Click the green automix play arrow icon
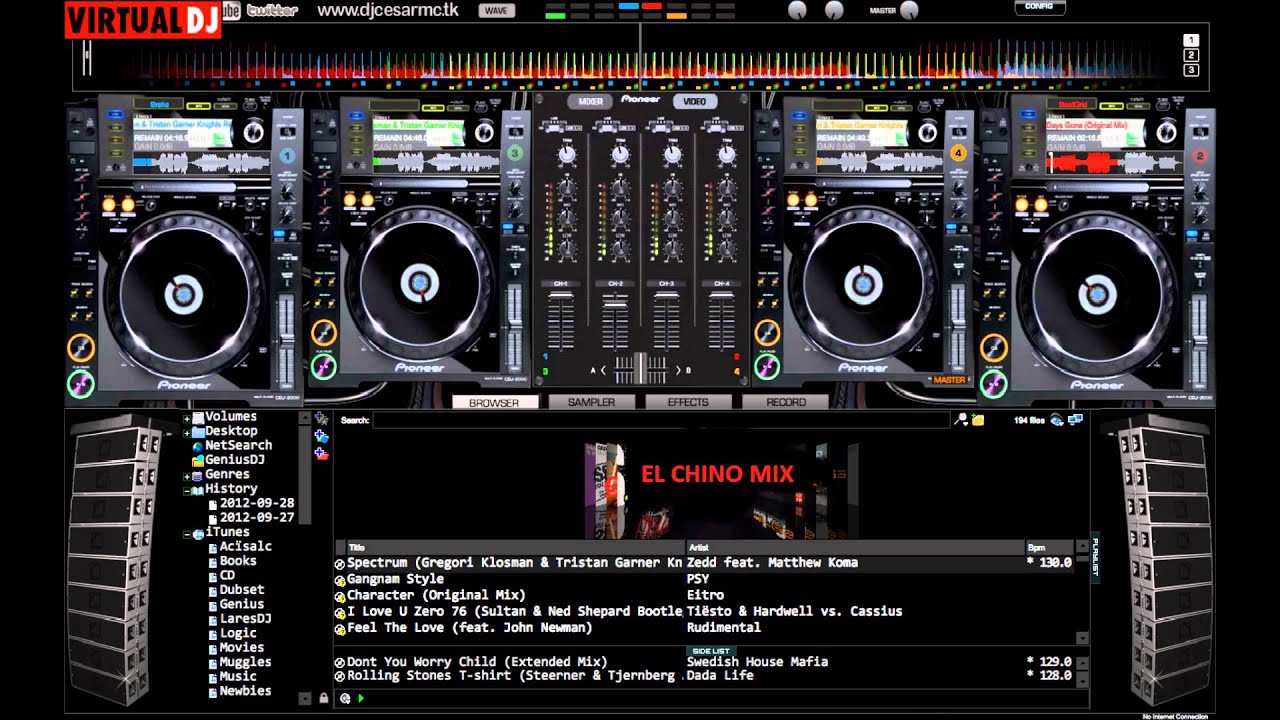Image resolution: width=1280 pixels, height=720 pixels. 360,698
